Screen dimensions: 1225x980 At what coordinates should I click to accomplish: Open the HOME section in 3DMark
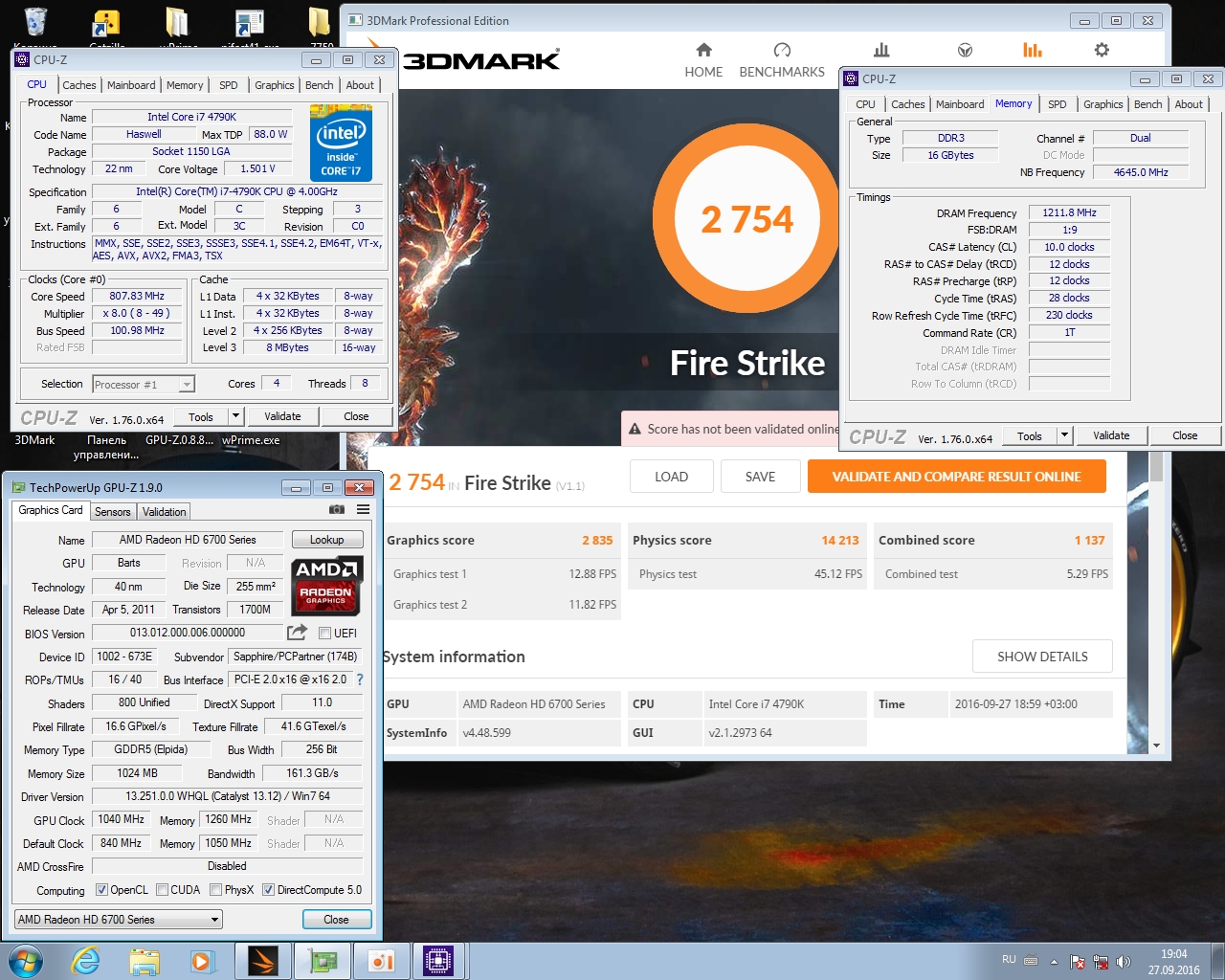click(x=703, y=60)
